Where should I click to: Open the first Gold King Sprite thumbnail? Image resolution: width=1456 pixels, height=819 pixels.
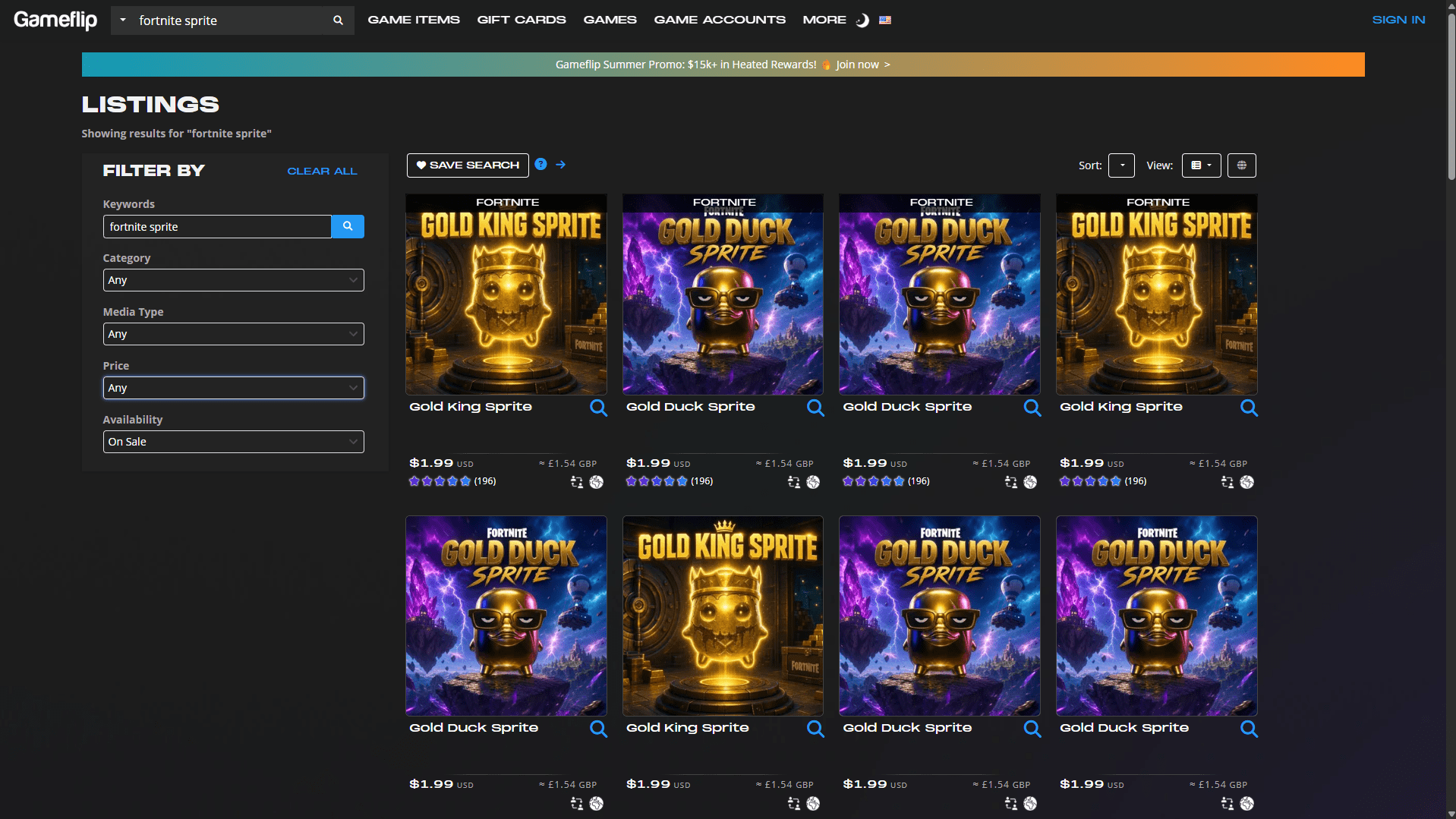(506, 295)
